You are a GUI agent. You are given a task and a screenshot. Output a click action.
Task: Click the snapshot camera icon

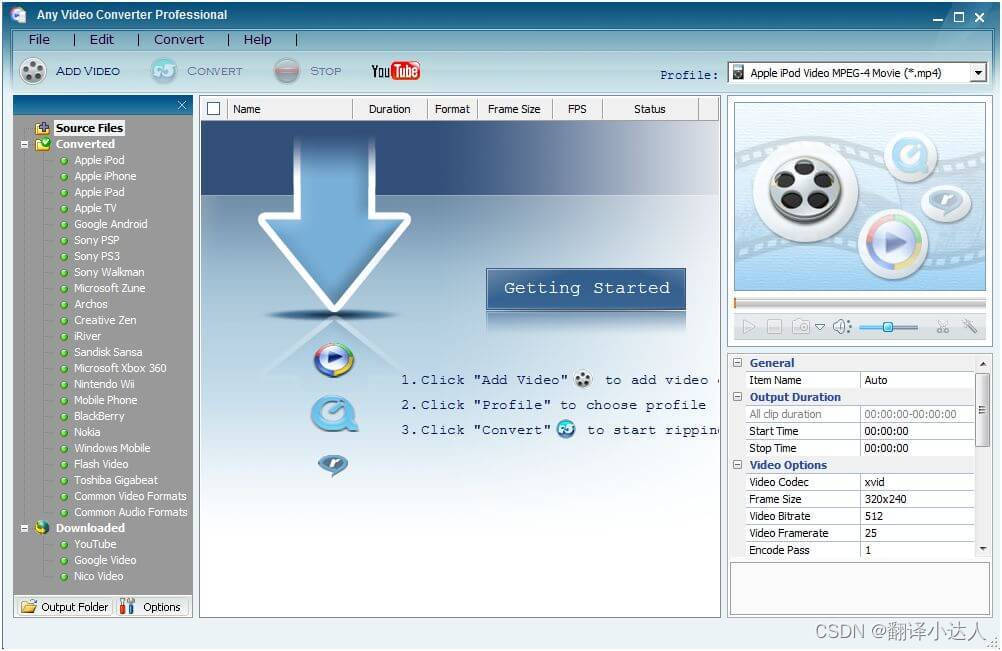pyautogui.click(x=800, y=327)
